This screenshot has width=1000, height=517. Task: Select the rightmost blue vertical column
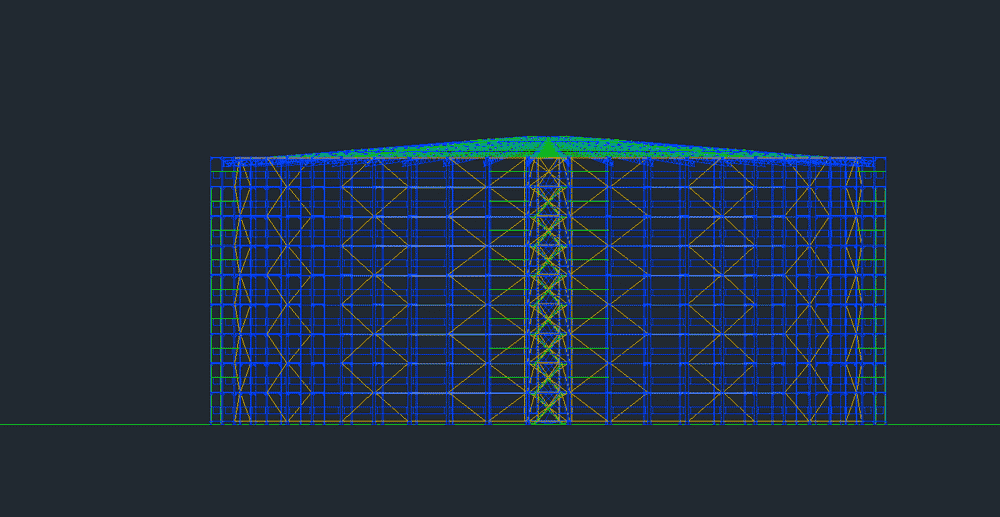point(885,290)
